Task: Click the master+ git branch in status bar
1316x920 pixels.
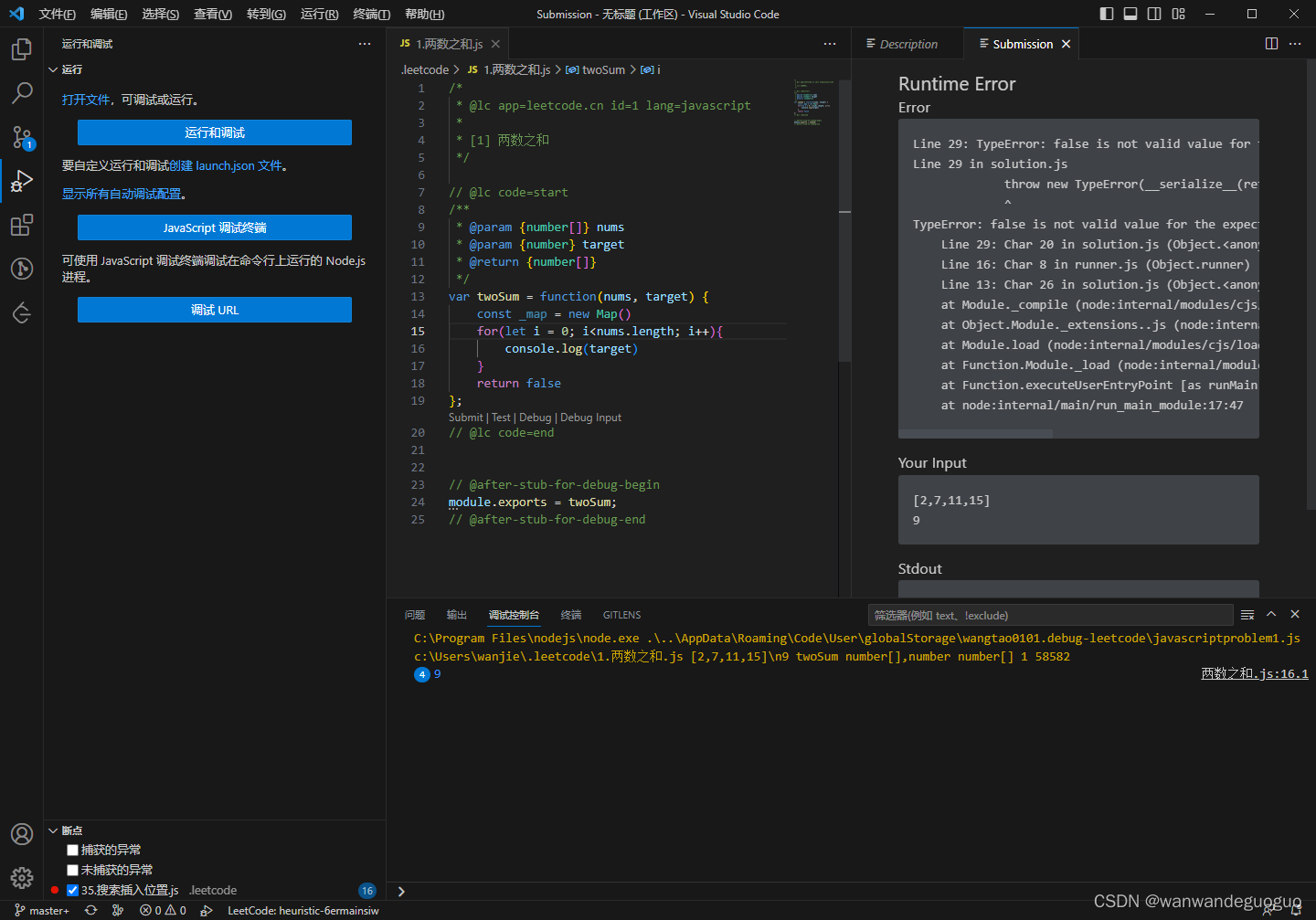Action: tap(43, 910)
